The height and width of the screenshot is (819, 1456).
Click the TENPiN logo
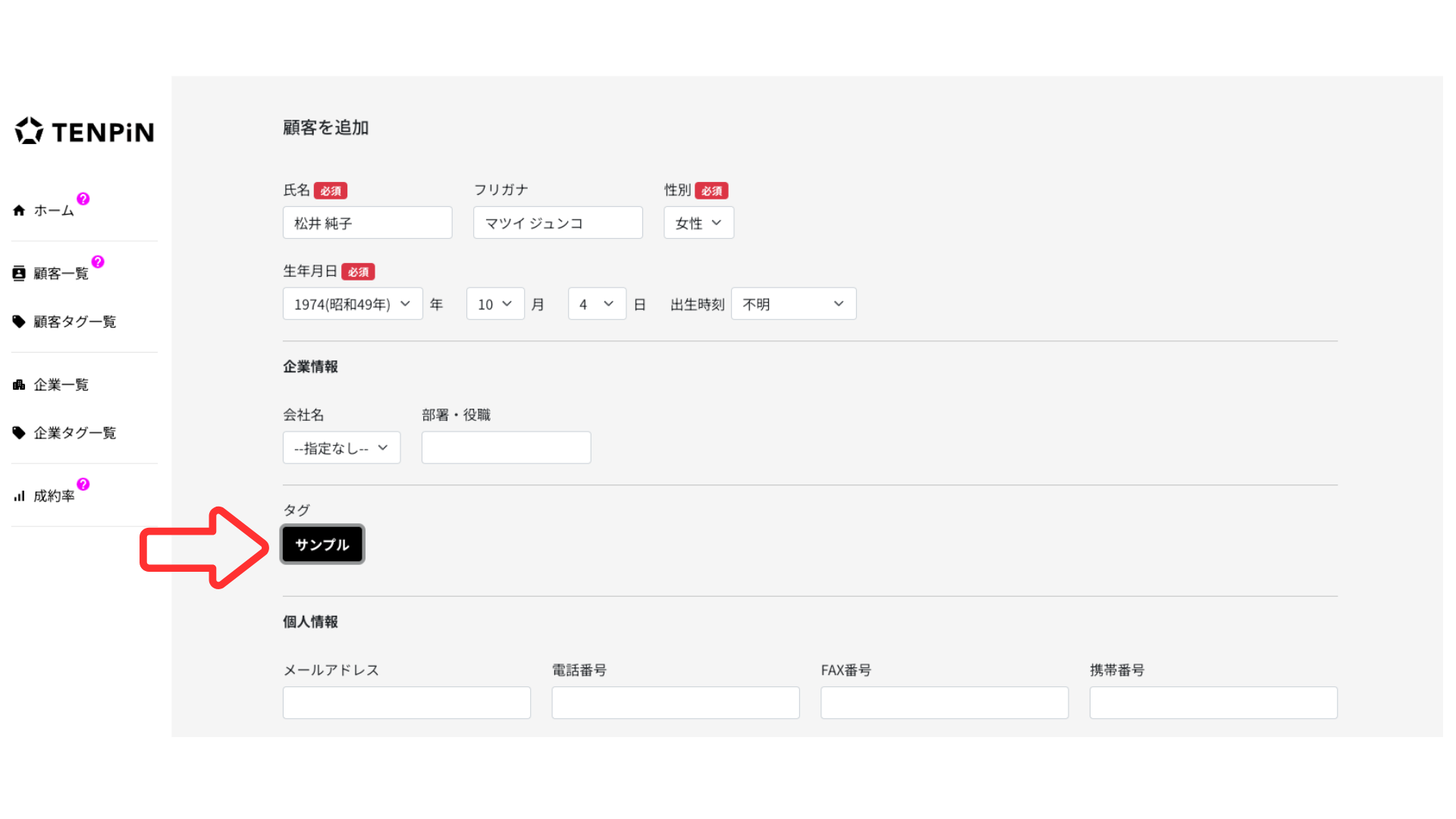pyautogui.click(x=84, y=131)
